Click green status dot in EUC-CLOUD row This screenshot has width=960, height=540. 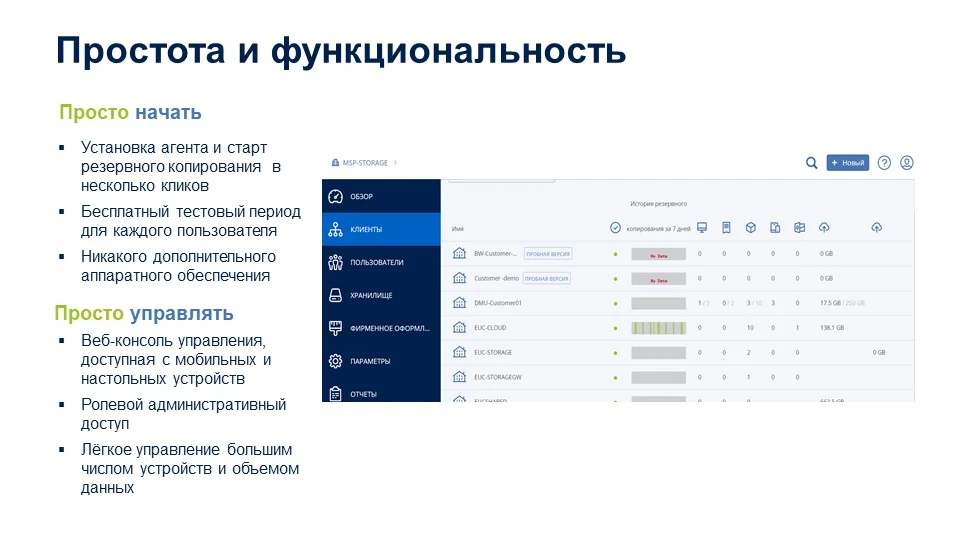[615, 328]
